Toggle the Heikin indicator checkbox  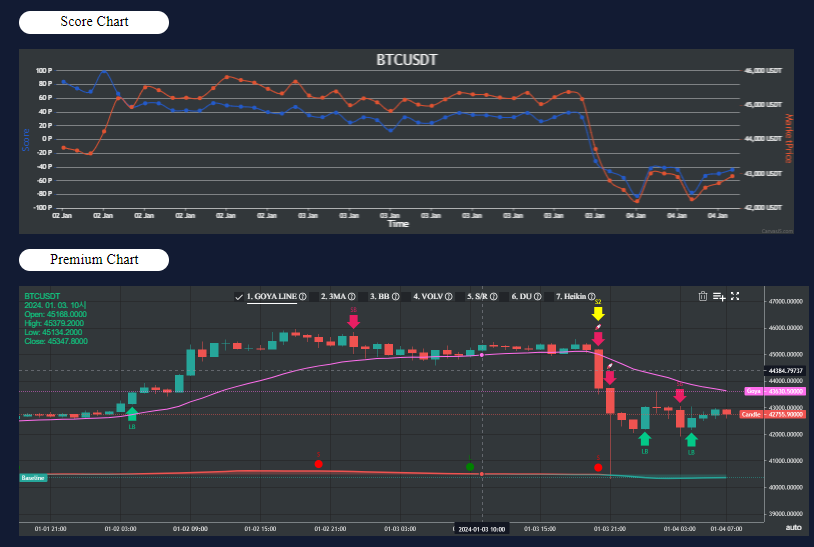click(547, 296)
